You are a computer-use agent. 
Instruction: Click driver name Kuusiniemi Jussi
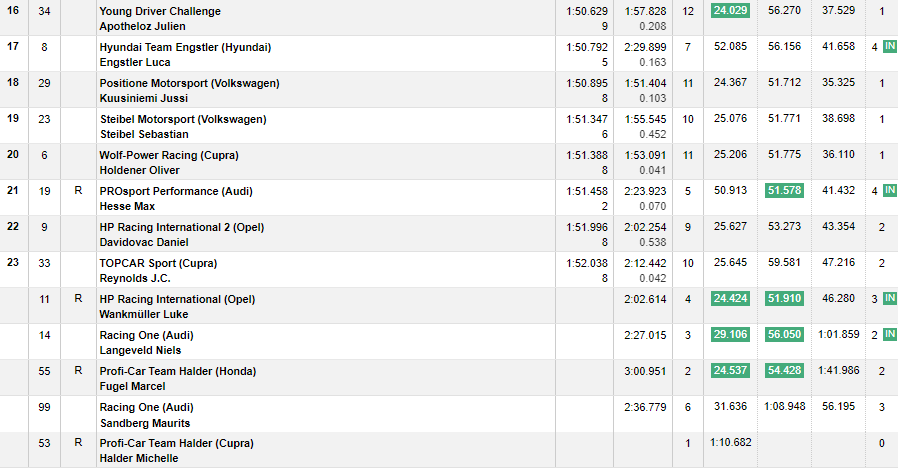144,98
